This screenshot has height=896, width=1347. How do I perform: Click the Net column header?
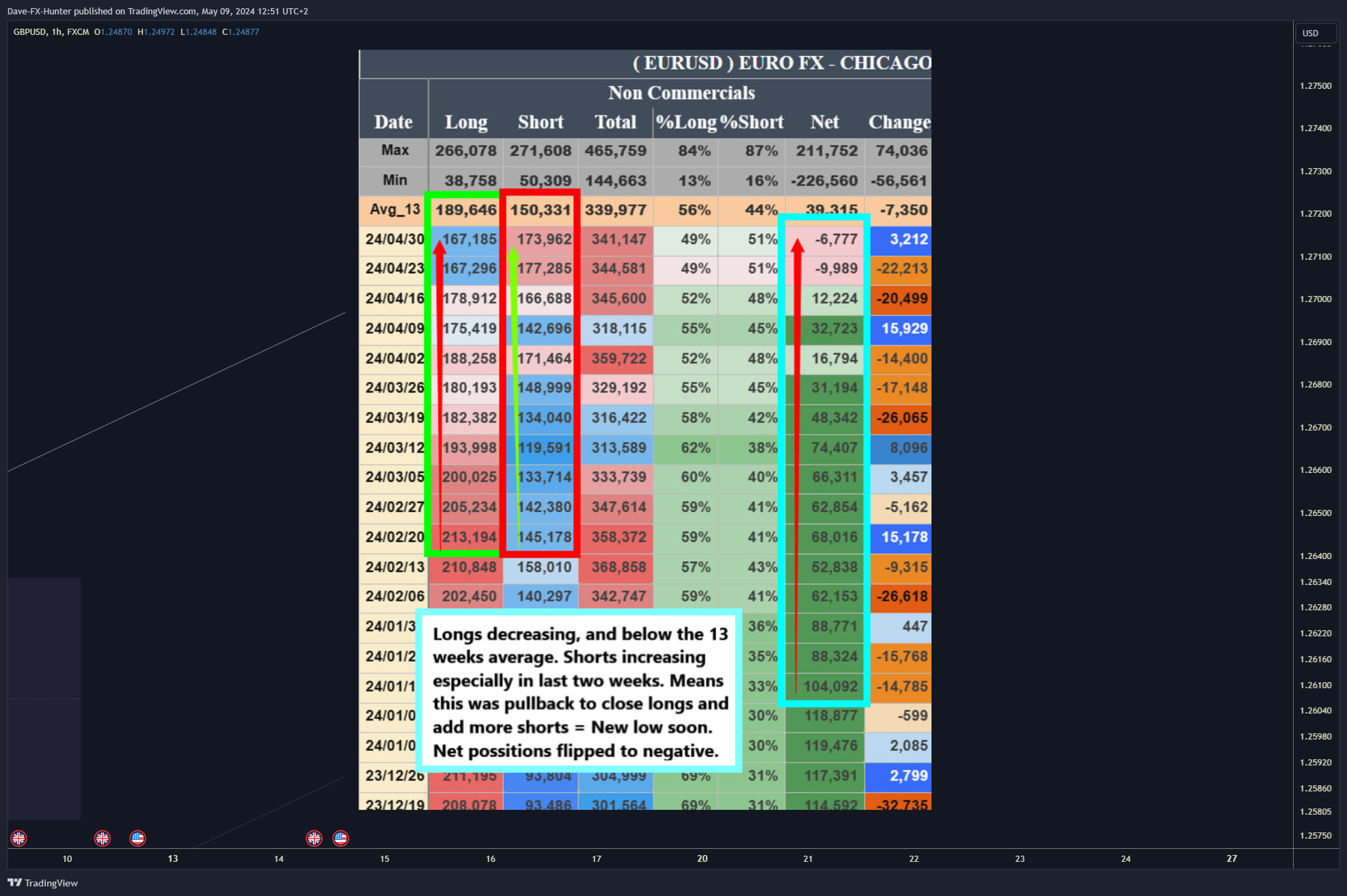point(825,122)
